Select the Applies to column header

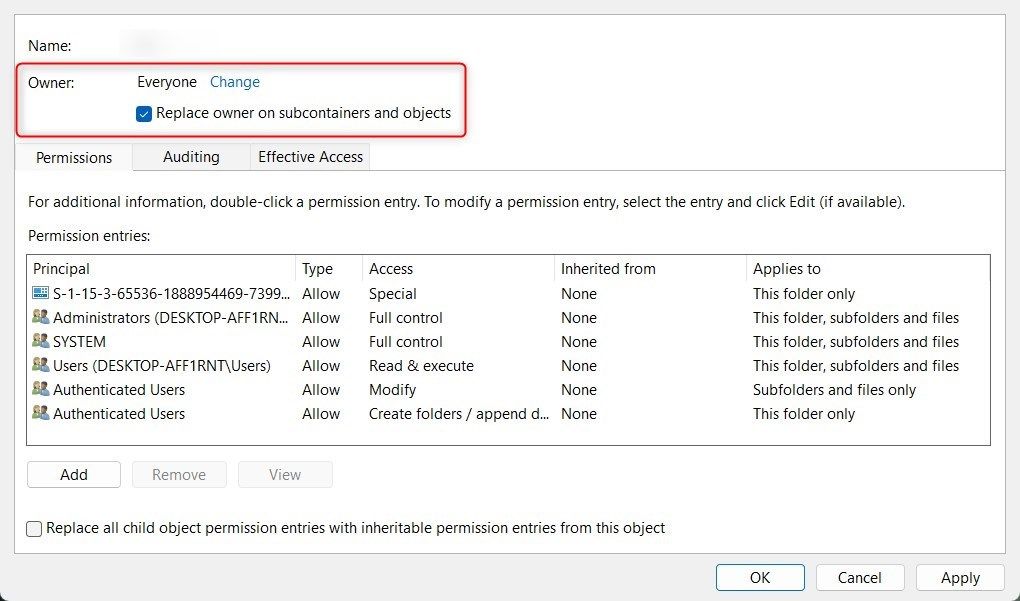coord(787,269)
